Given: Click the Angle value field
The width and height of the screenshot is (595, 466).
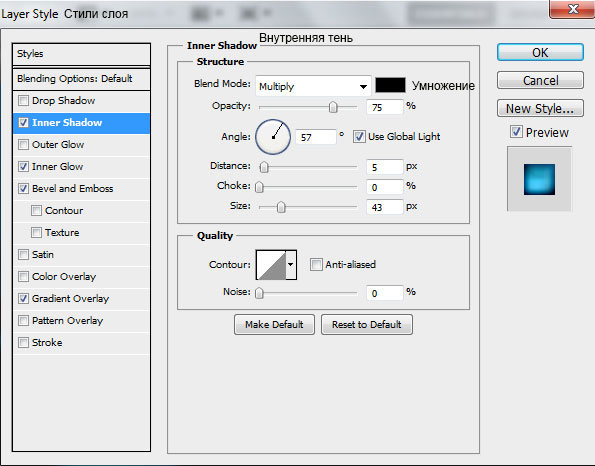Looking at the screenshot, I should click(x=316, y=137).
